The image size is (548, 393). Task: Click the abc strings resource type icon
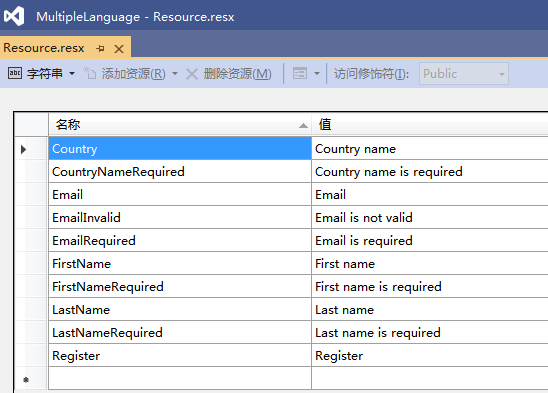coord(15,73)
